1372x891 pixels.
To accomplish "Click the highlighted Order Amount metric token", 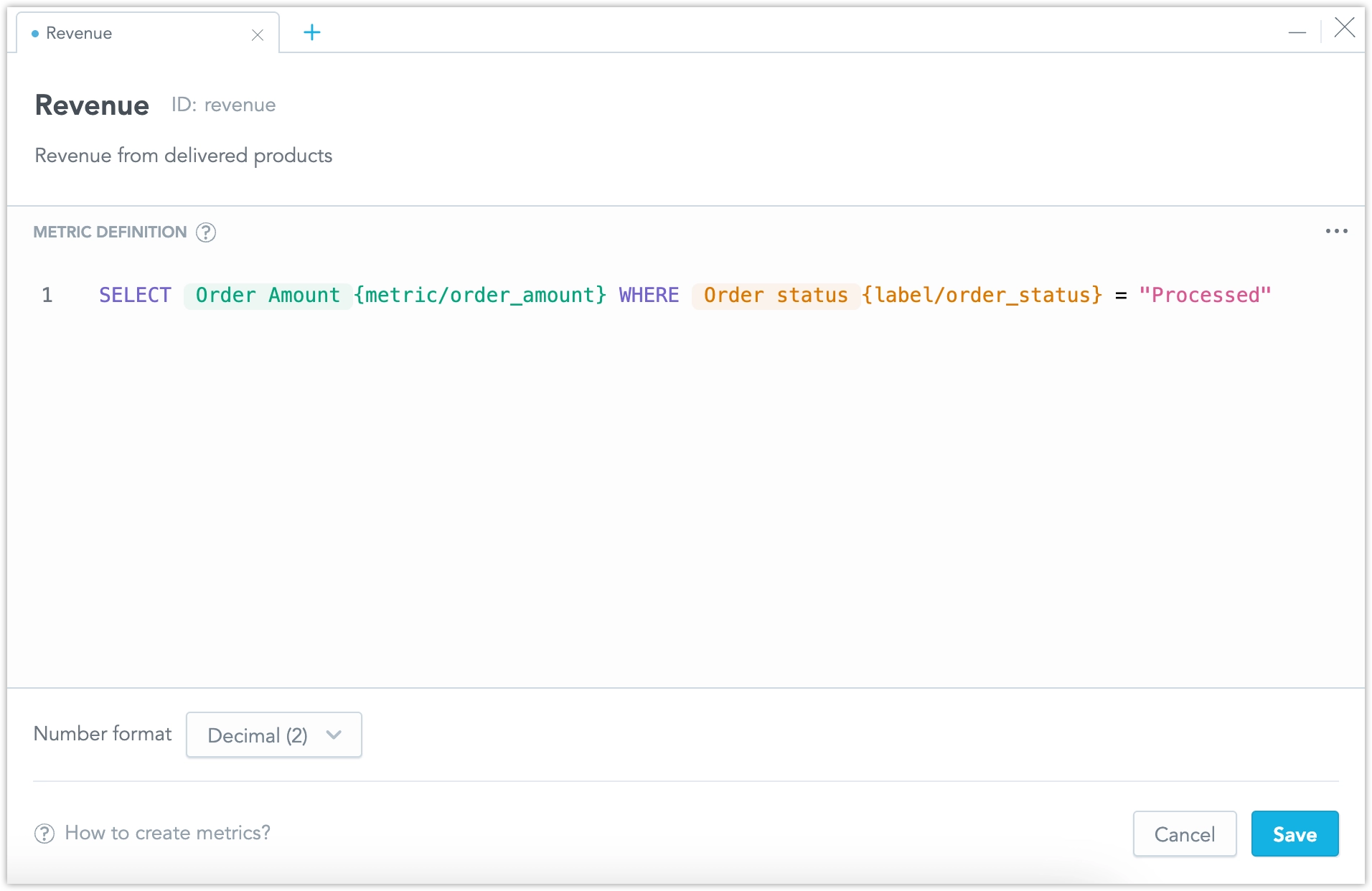I will pyautogui.click(x=267, y=295).
